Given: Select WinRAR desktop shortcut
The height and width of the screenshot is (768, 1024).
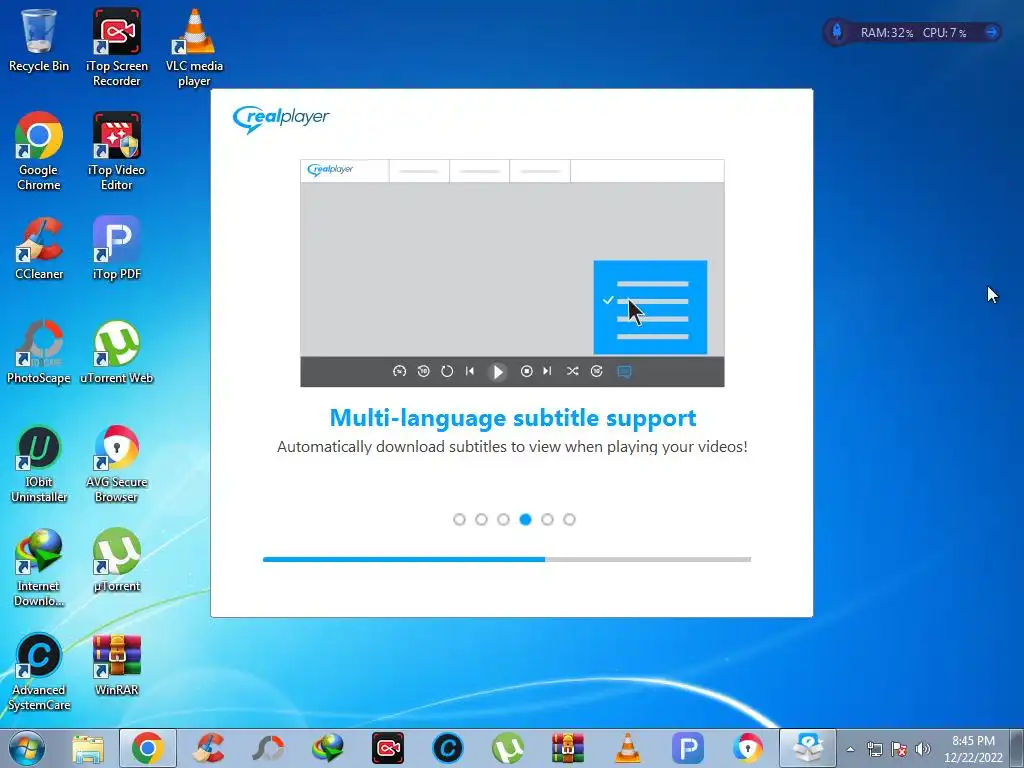Looking at the screenshot, I should pos(116,665).
